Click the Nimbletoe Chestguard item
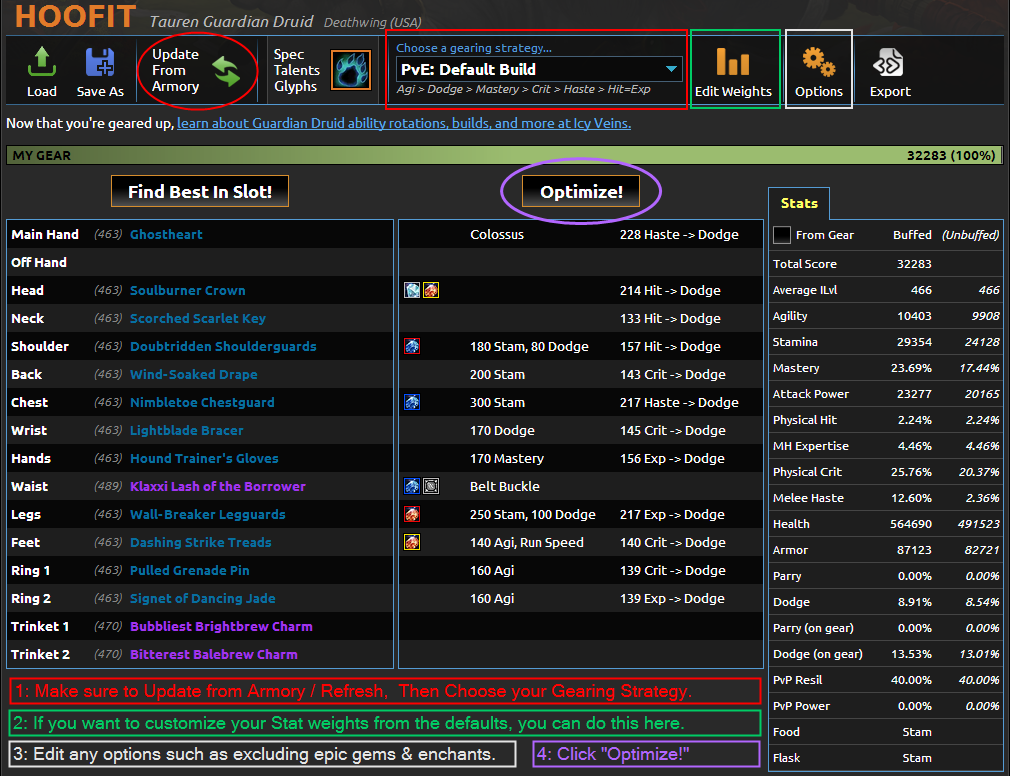1010x776 pixels. (x=202, y=402)
